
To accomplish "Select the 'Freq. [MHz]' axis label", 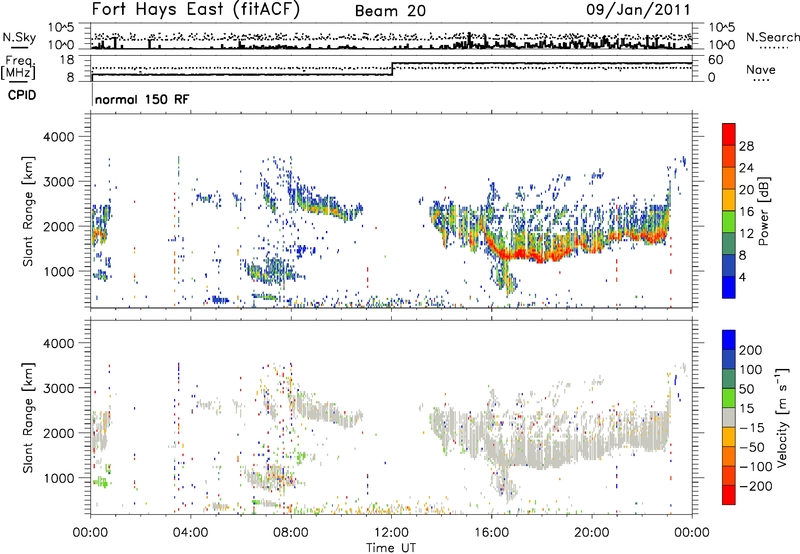I will click(18, 67).
